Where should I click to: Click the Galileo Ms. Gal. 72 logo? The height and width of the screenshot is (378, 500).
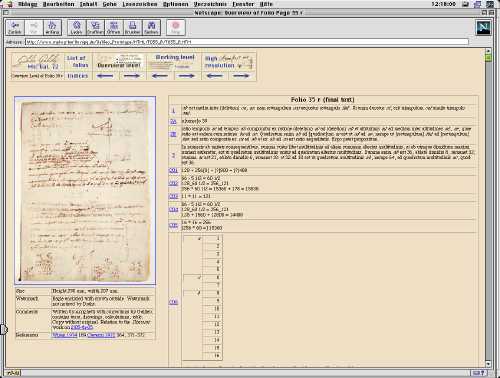tap(37, 62)
